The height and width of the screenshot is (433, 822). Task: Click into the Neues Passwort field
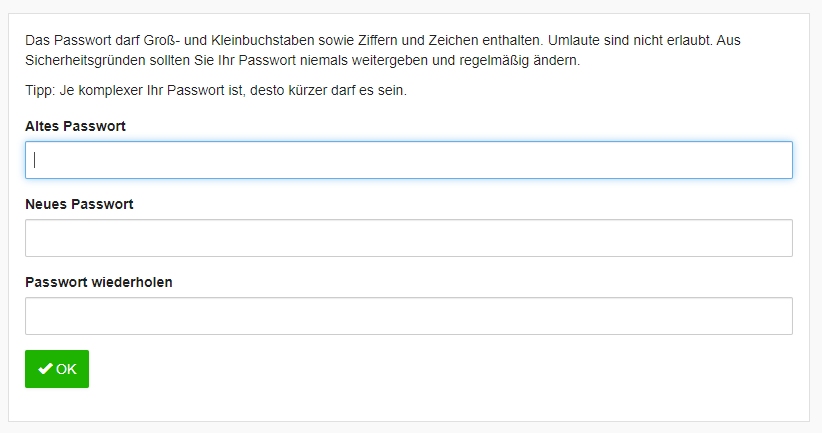point(408,238)
